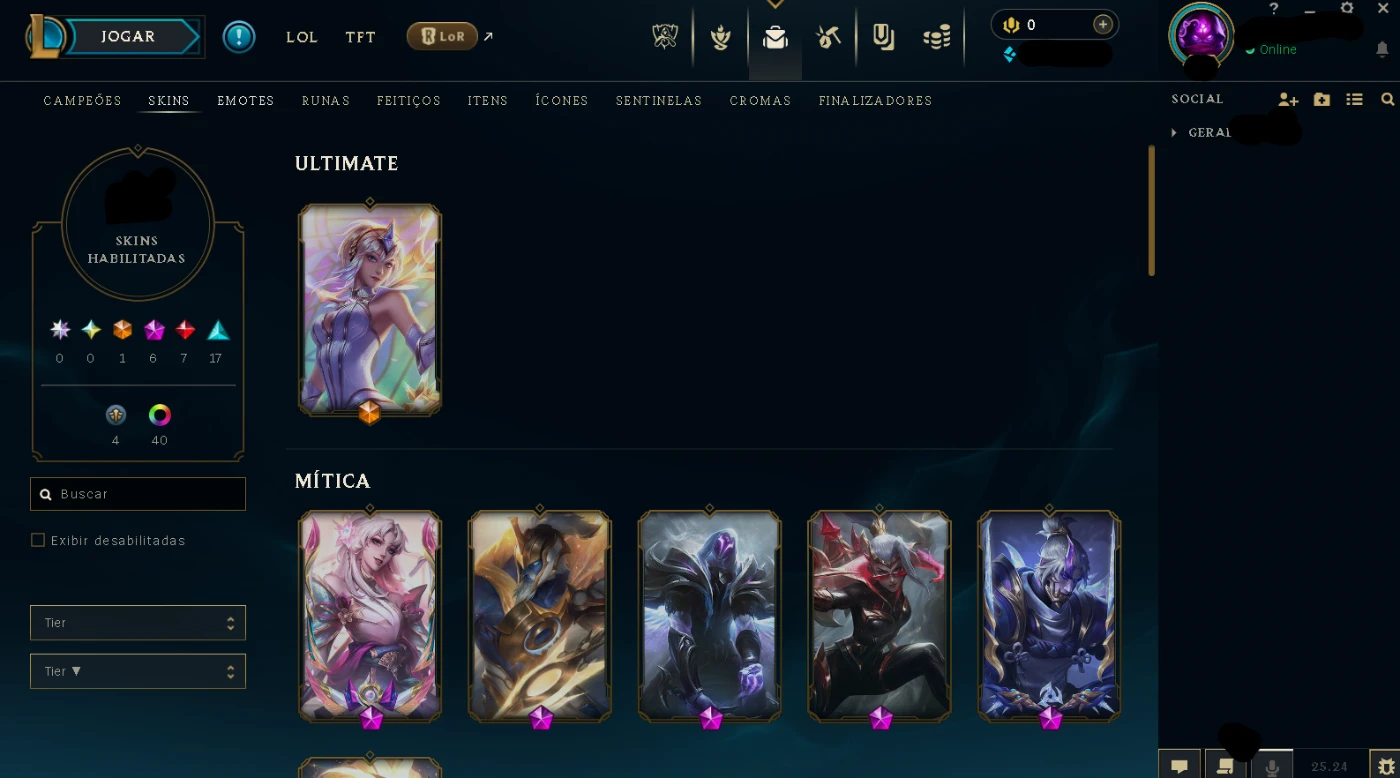Viewport: 1400px width, 778px height.
Task: Click the social search magnifier icon
Action: [x=1388, y=99]
